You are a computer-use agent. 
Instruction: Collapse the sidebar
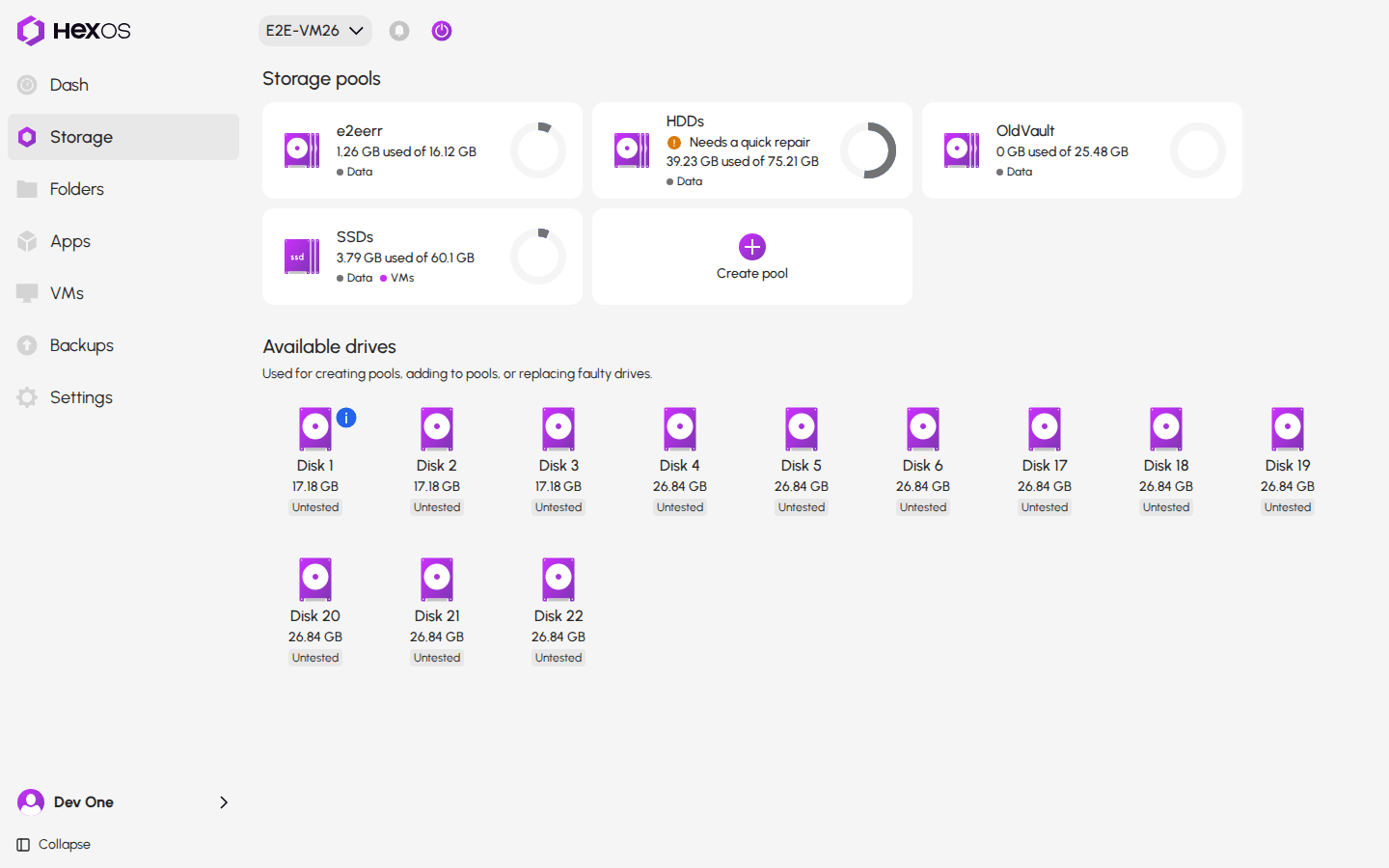[54, 845]
